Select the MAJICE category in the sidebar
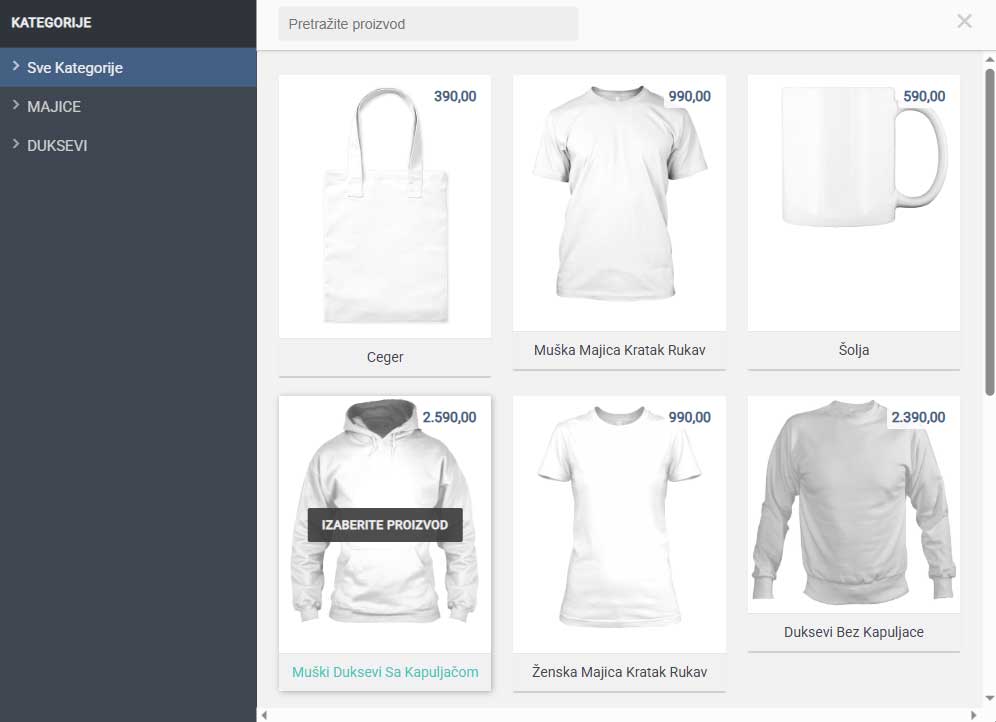The height and width of the screenshot is (722, 996). (x=55, y=106)
